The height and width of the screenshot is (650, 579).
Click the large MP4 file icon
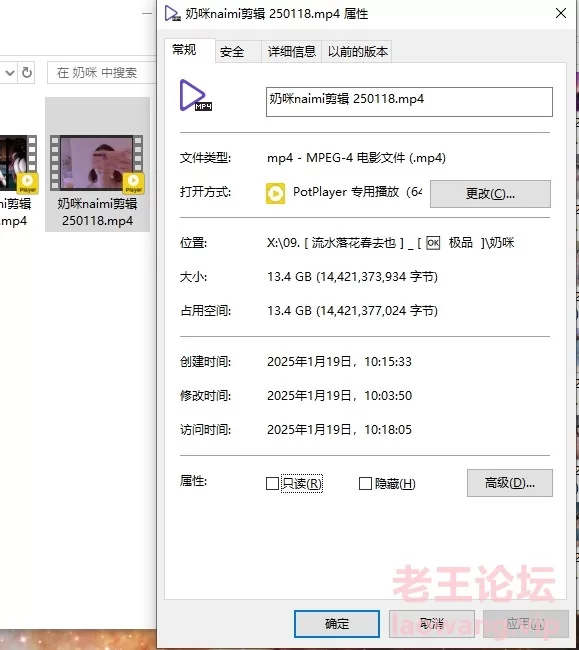pyautogui.click(x=195, y=95)
